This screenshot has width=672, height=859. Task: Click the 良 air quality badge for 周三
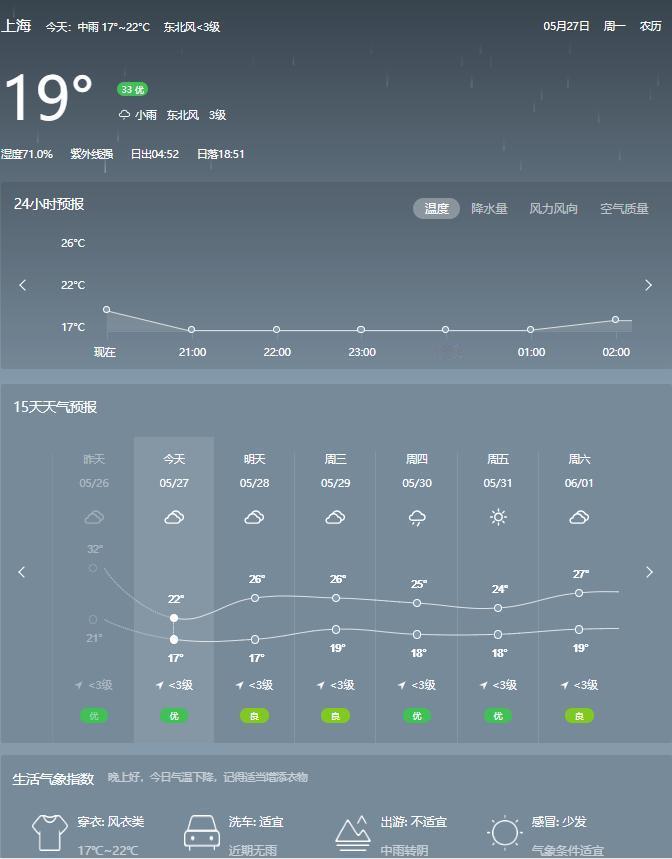[x=335, y=716]
